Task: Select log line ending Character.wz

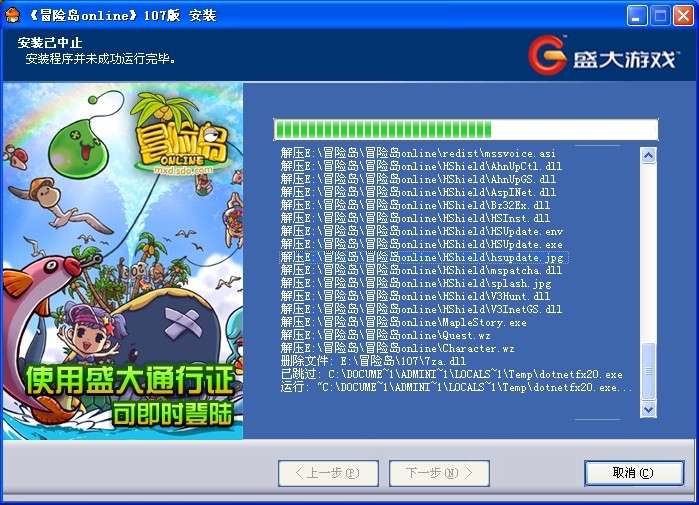Action: click(x=398, y=348)
